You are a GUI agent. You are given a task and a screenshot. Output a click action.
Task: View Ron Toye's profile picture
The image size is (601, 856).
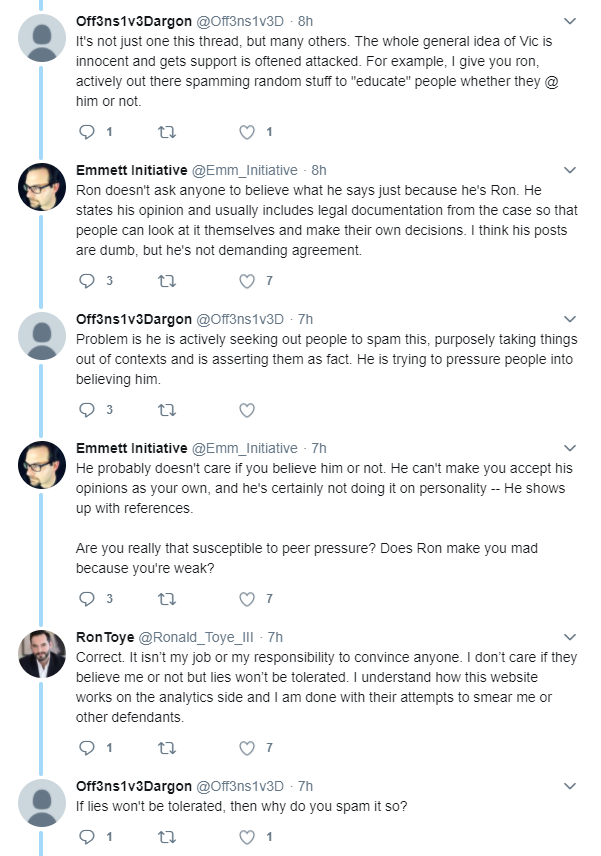(x=42, y=654)
